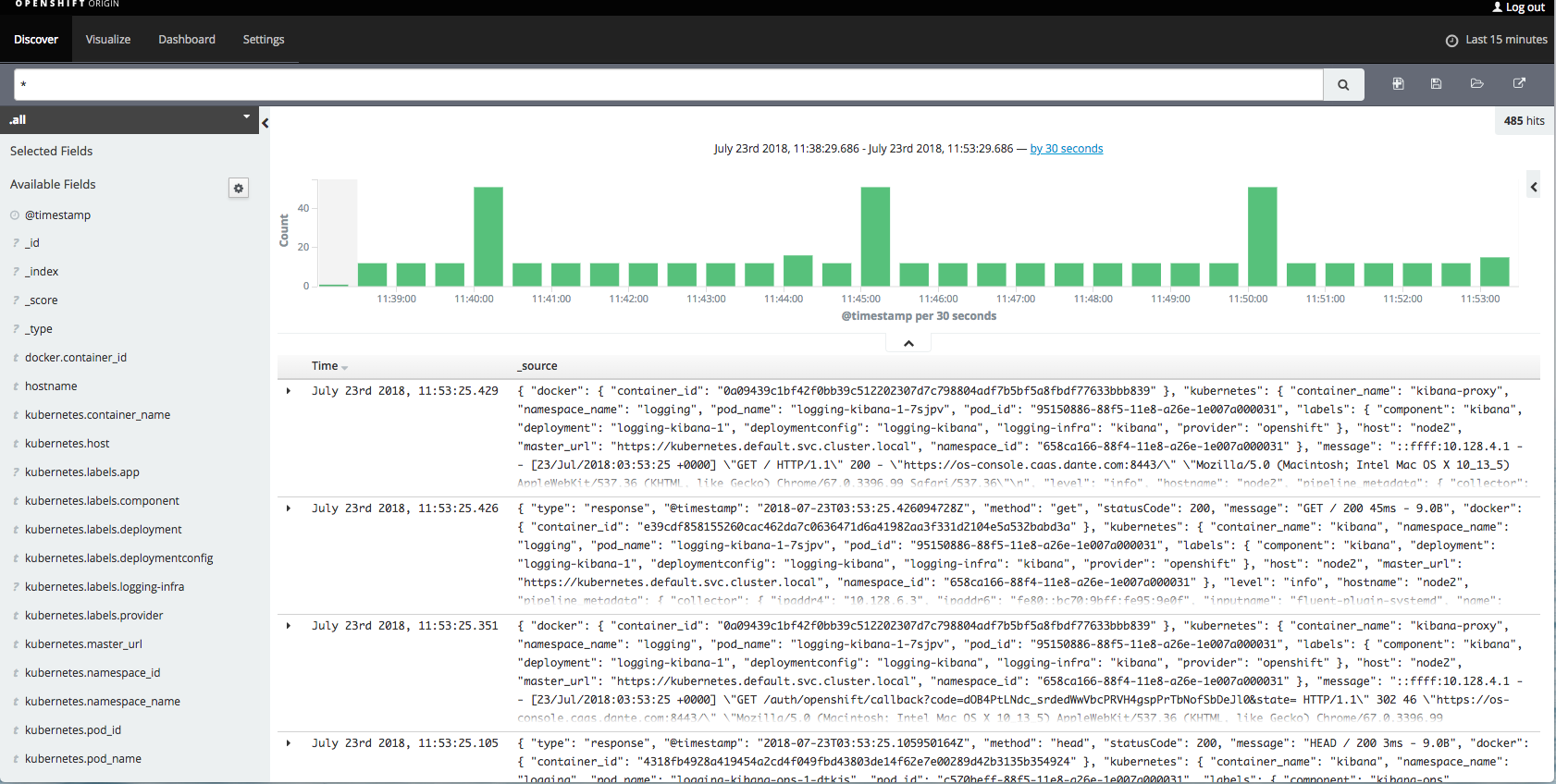Click the New Search icon
This screenshot has height=784, width=1556.
(x=1398, y=83)
